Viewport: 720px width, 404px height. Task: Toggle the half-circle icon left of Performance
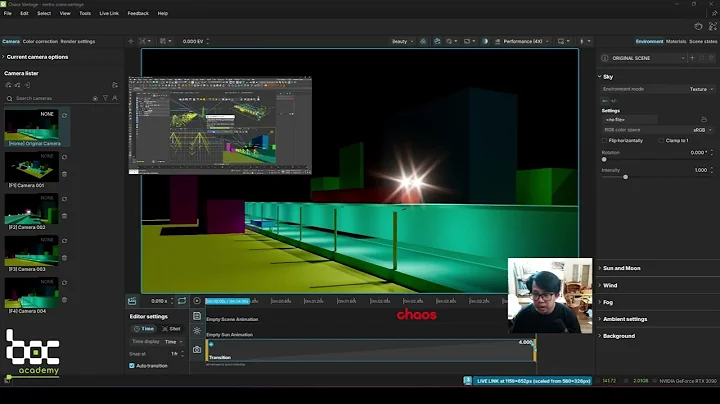pos(485,41)
